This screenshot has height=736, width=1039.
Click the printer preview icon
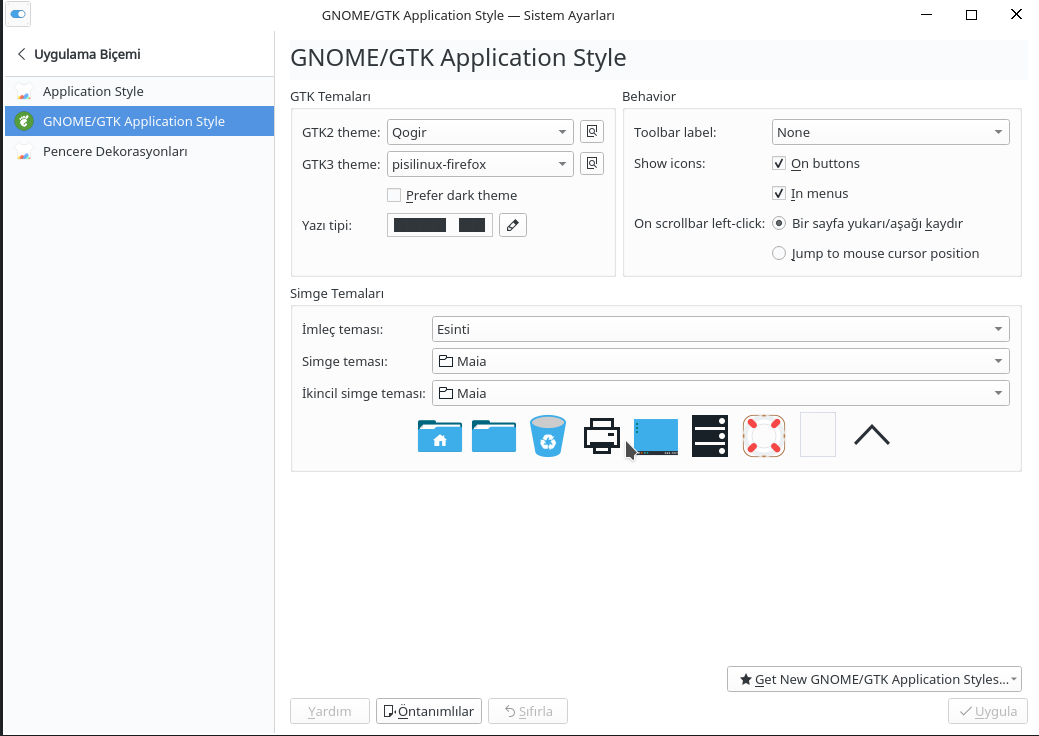click(x=601, y=436)
